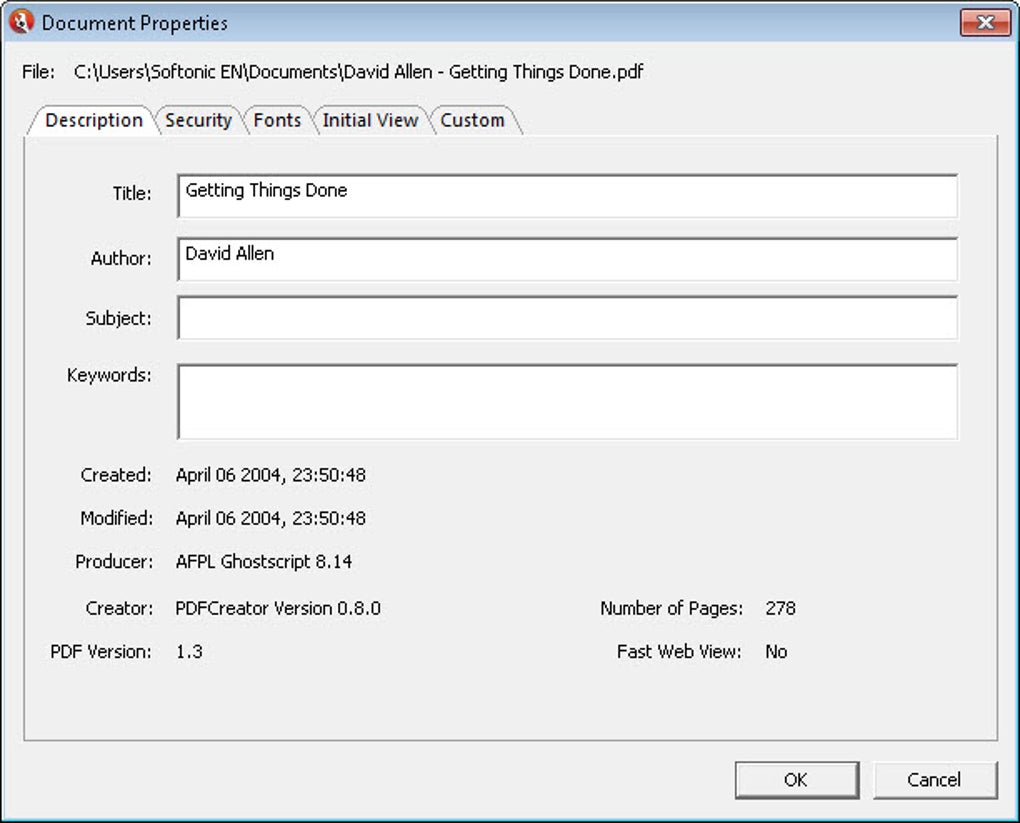Image resolution: width=1020 pixels, height=823 pixels.
Task: Click the file path text
Action: click(x=358, y=72)
